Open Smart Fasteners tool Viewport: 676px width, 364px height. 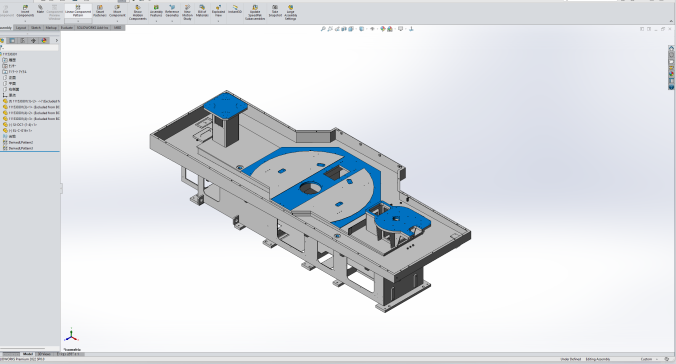click(x=100, y=11)
